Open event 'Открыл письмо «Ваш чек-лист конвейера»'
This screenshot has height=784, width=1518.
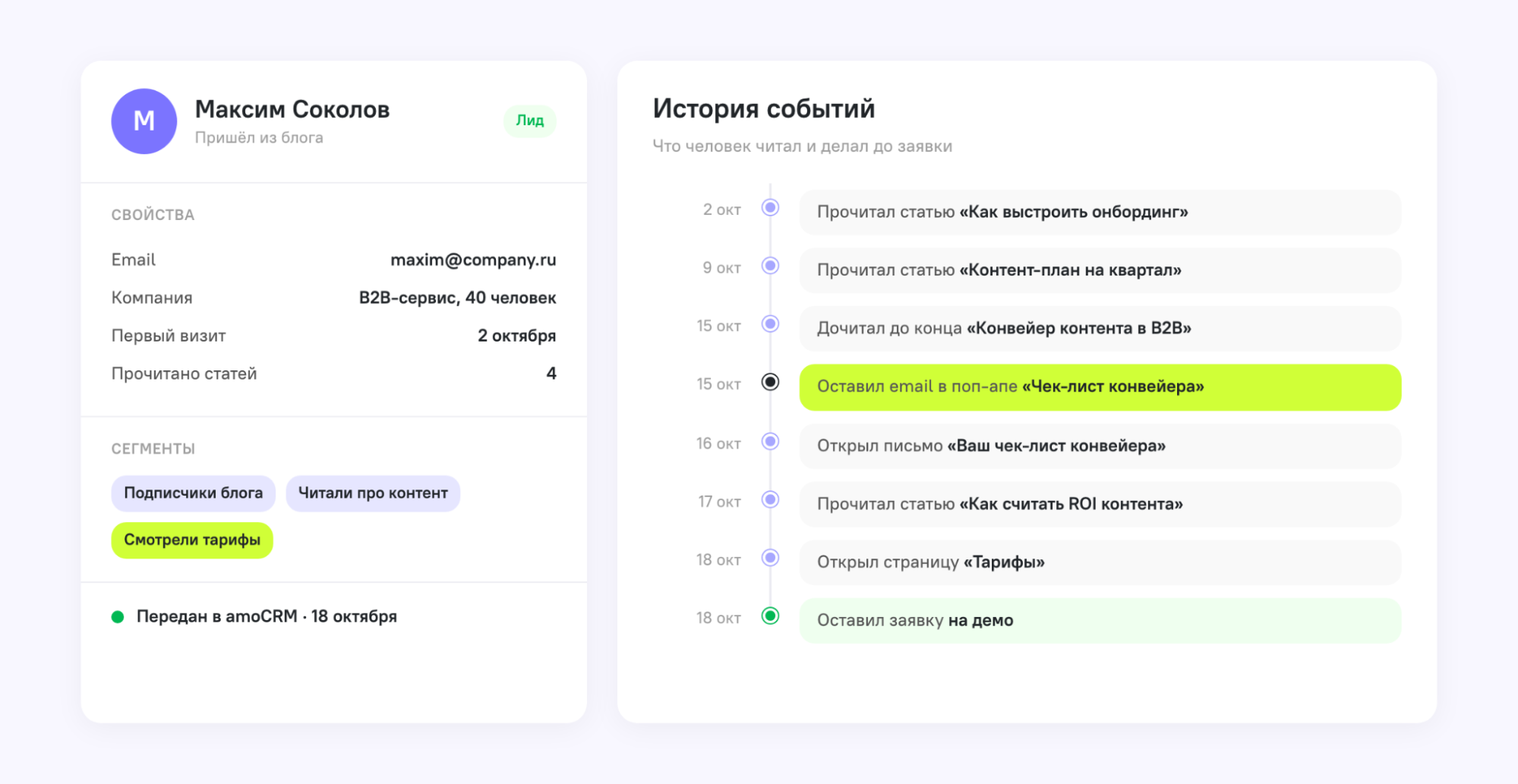1100,446
